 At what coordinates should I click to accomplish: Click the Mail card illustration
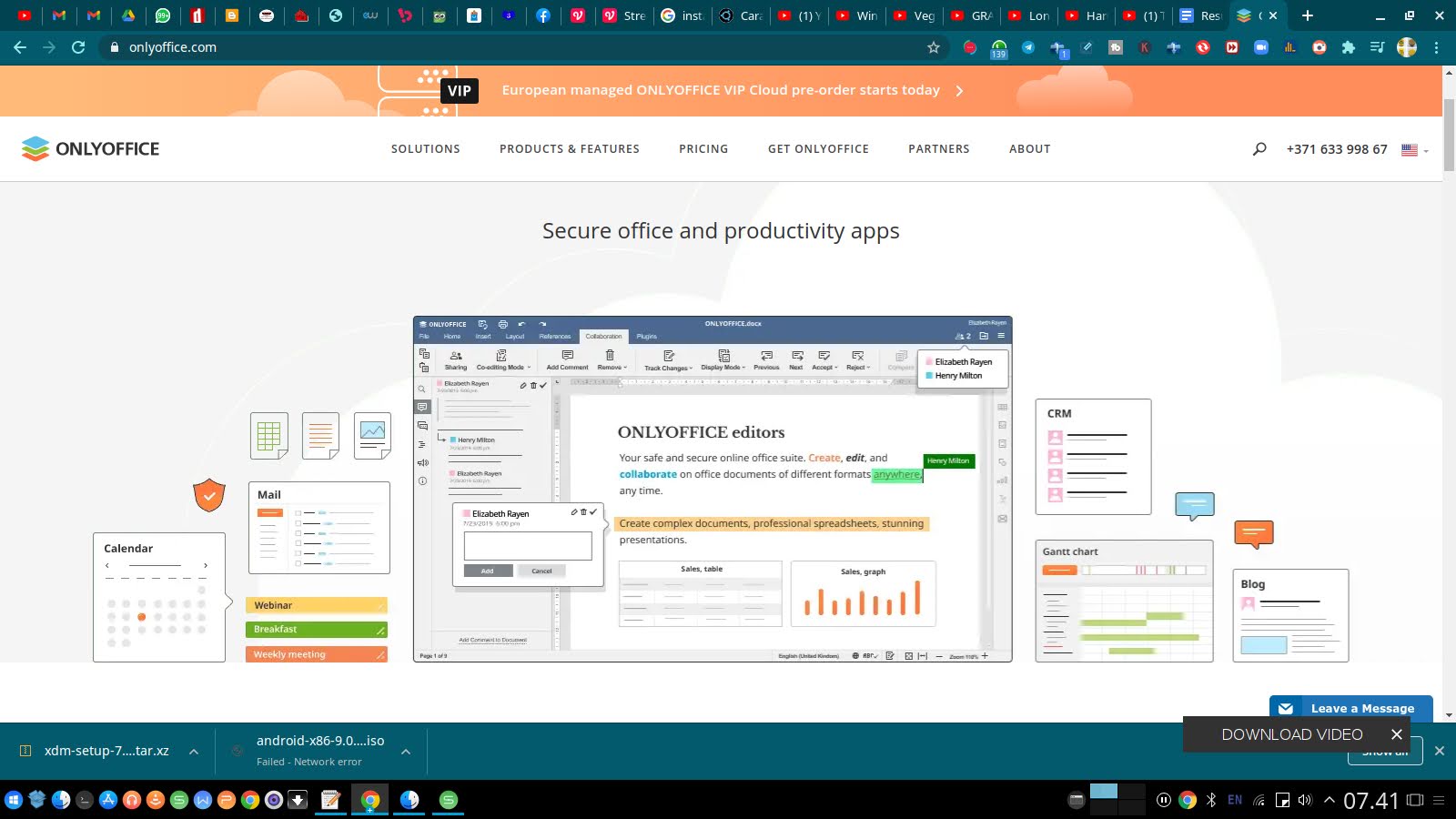coord(319,528)
